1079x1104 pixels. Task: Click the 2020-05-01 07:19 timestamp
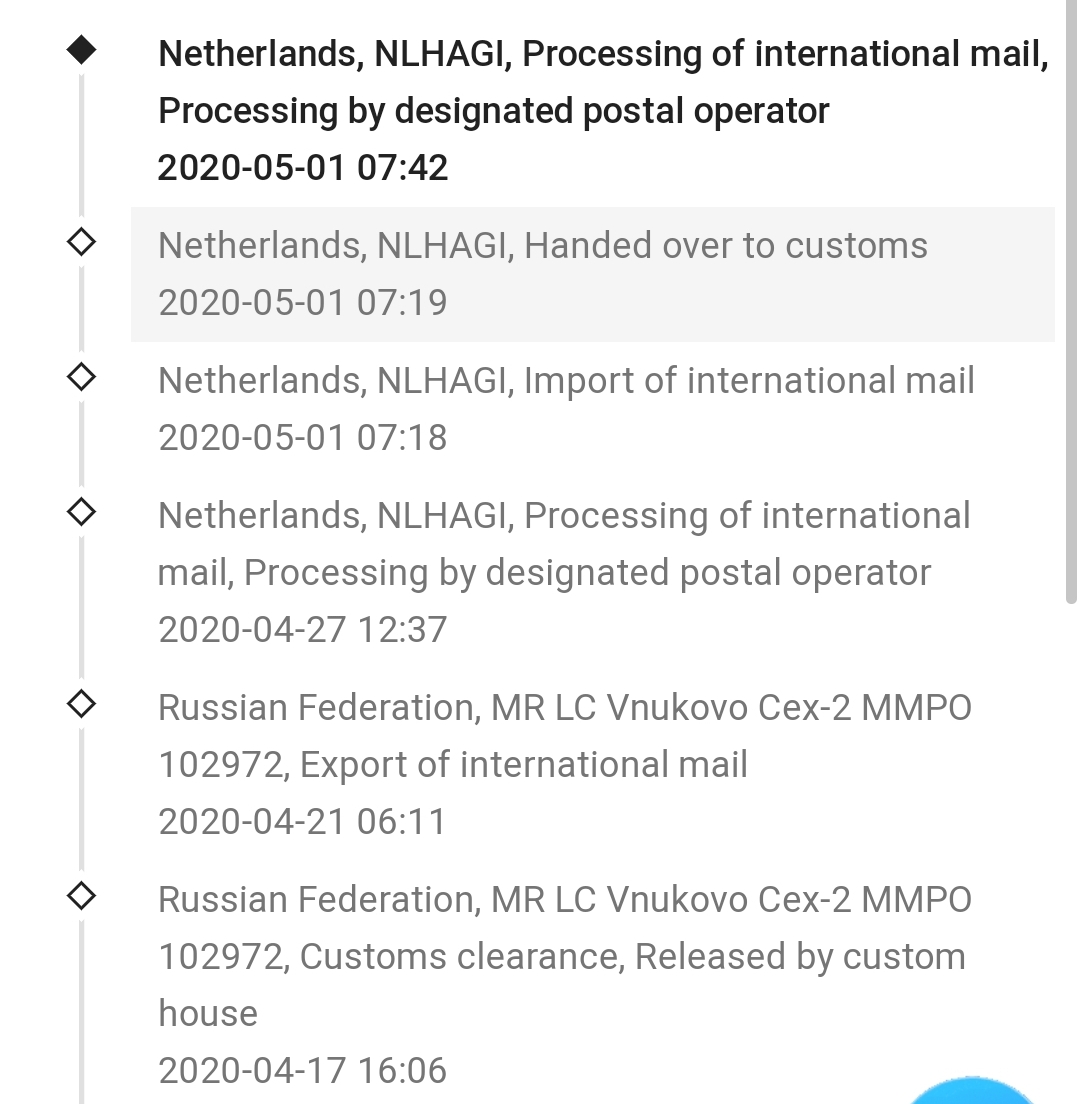[303, 303]
